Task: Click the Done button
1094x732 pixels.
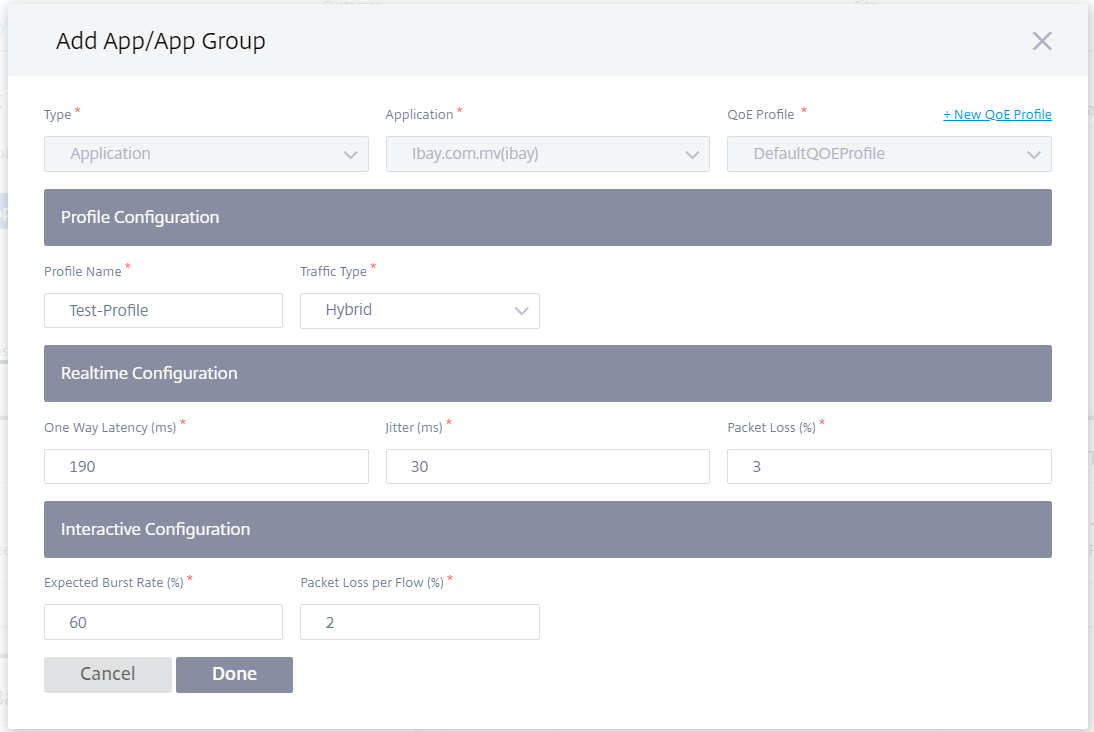Action: point(234,674)
